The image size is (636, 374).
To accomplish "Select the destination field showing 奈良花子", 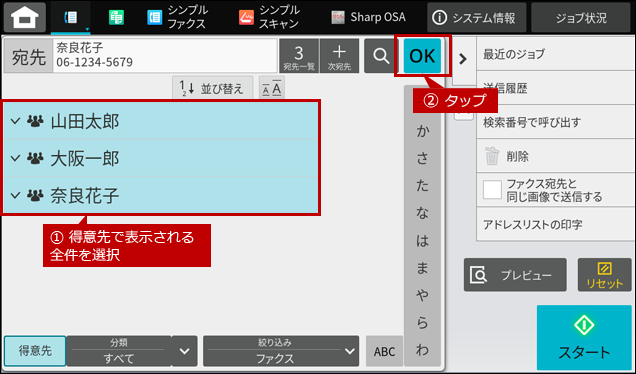I will (x=165, y=56).
